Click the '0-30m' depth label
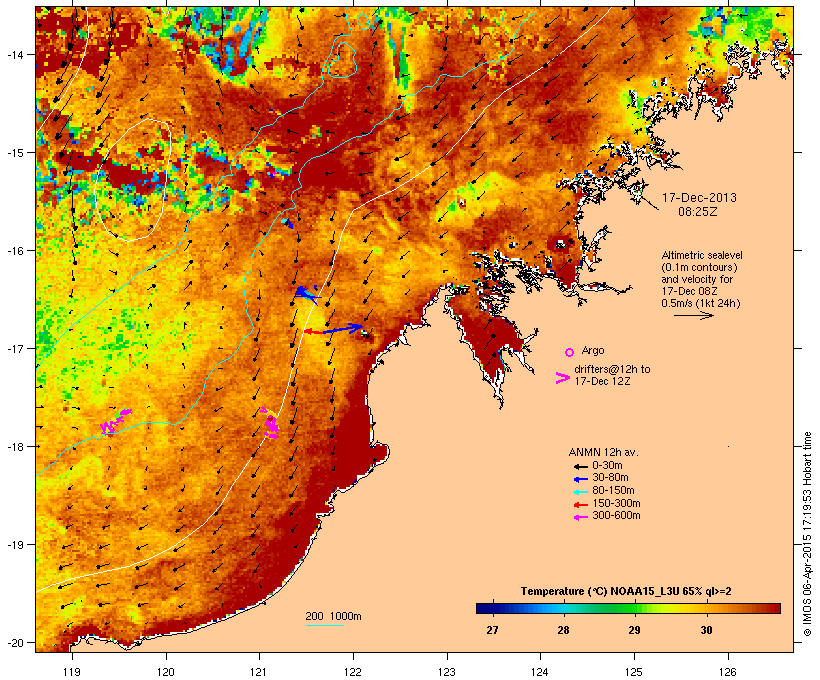 click(607, 466)
